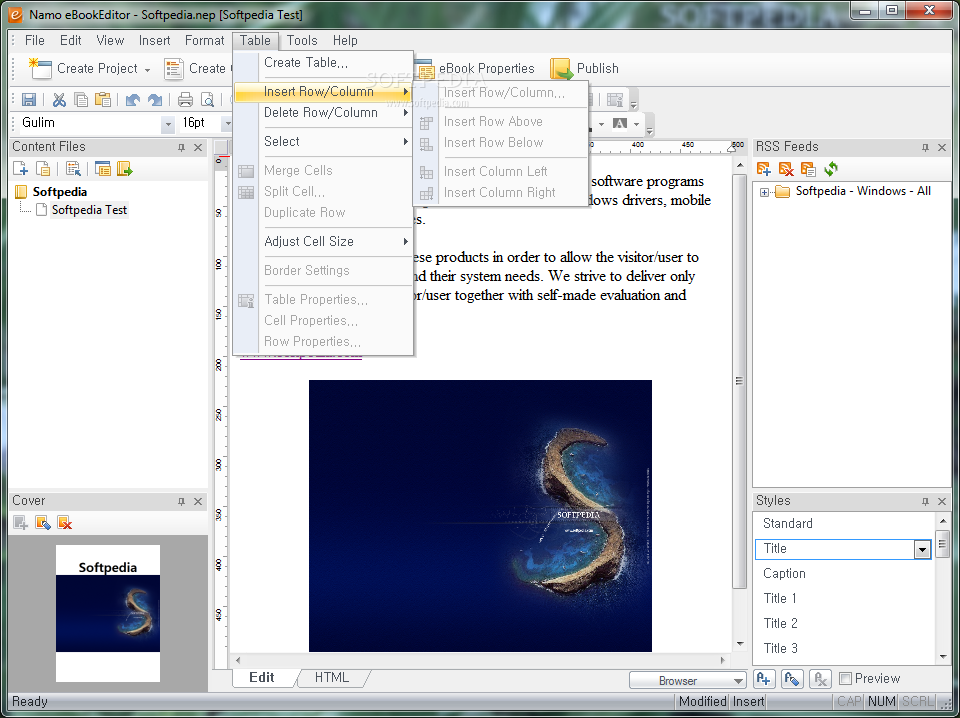This screenshot has width=960, height=718.
Task: Close the Cover panel
Action: pos(198,501)
